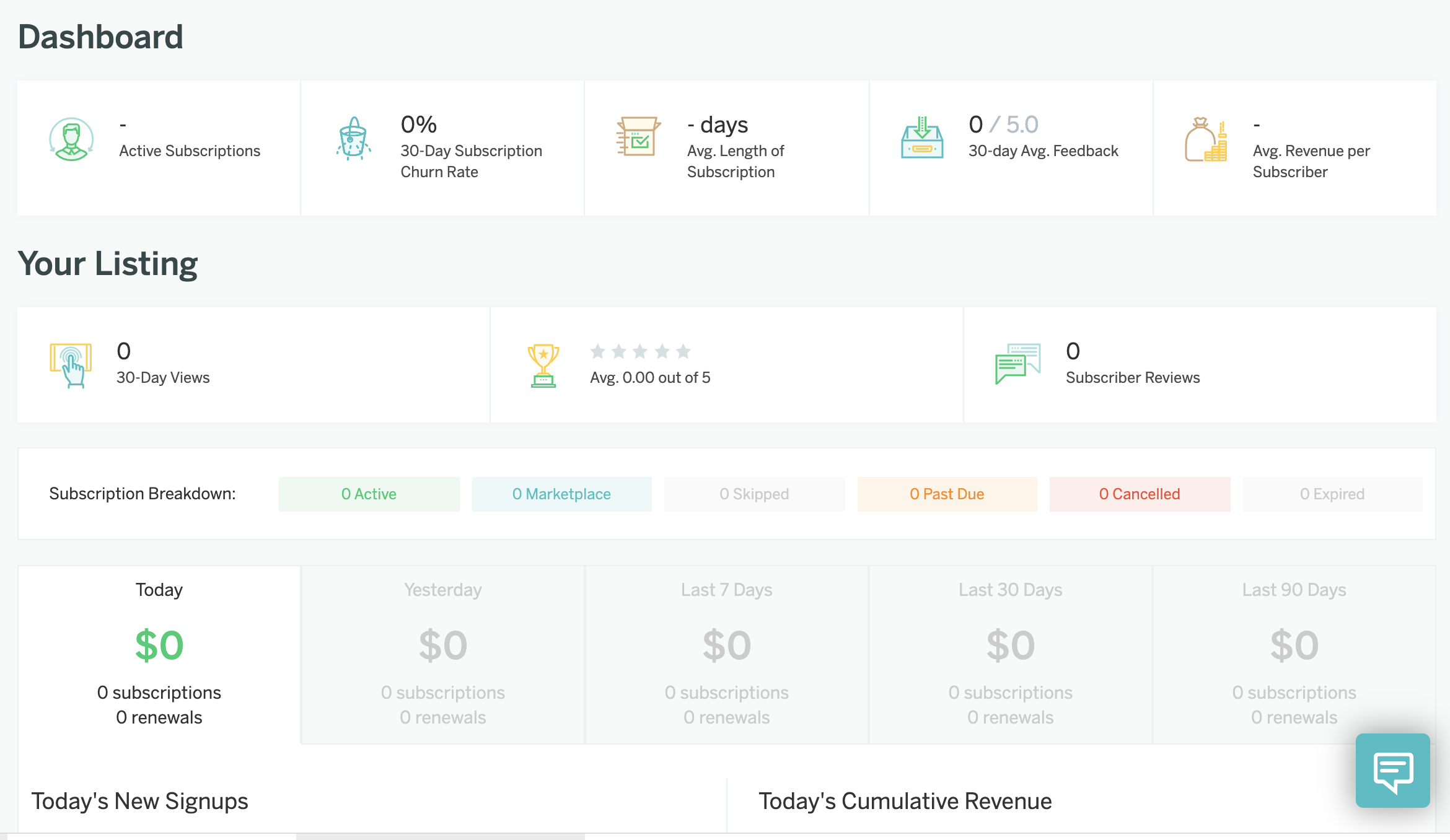Viewport: 1450px width, 840px height.
Task: Click the money bag Revenue per Subscriber icon
Action: click(1205, 140)
